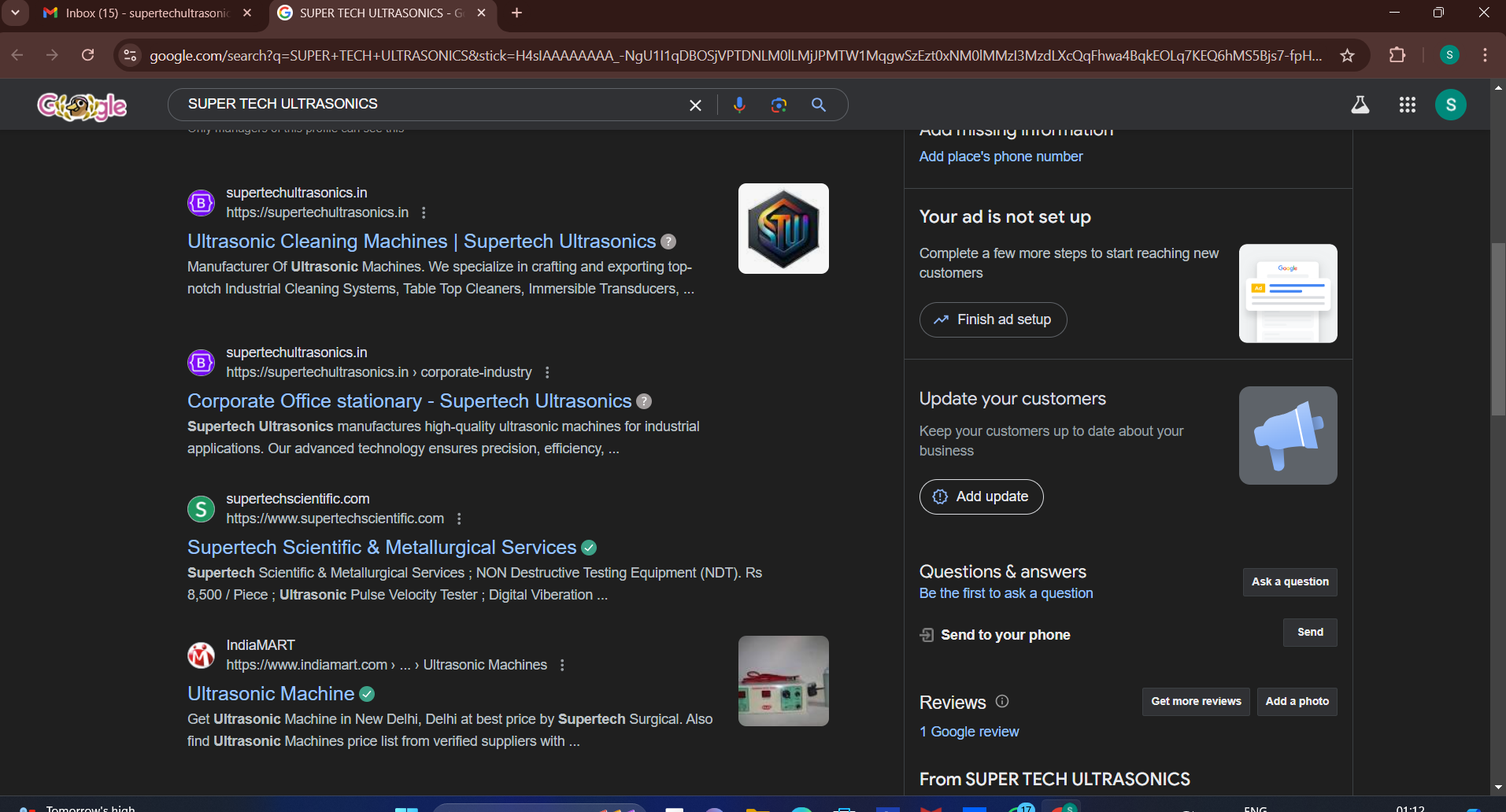Click Send to your phone text
The height and width of the screenshot is (812, 1506).
[x=1005, y=635]
